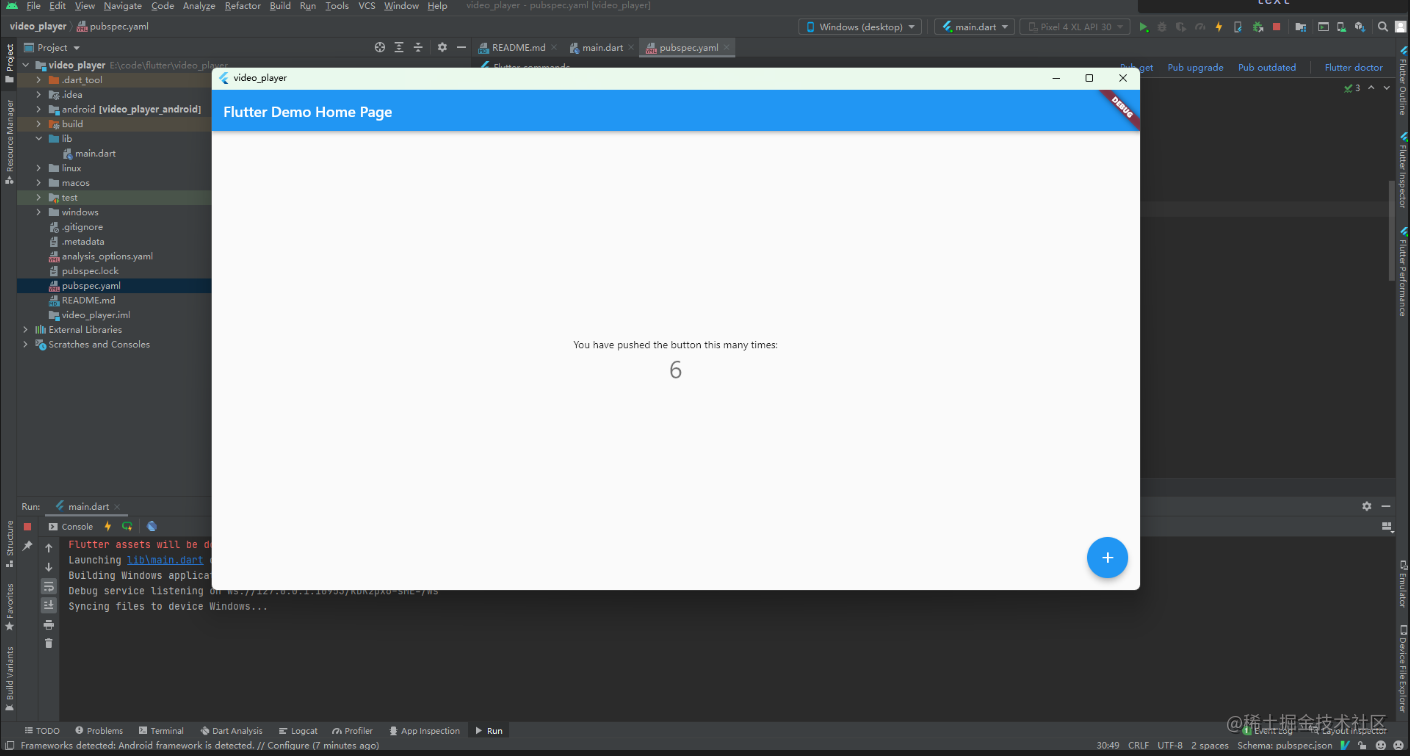
Task: Start debugging with the bug icon
Action: tap(1161, 26)
